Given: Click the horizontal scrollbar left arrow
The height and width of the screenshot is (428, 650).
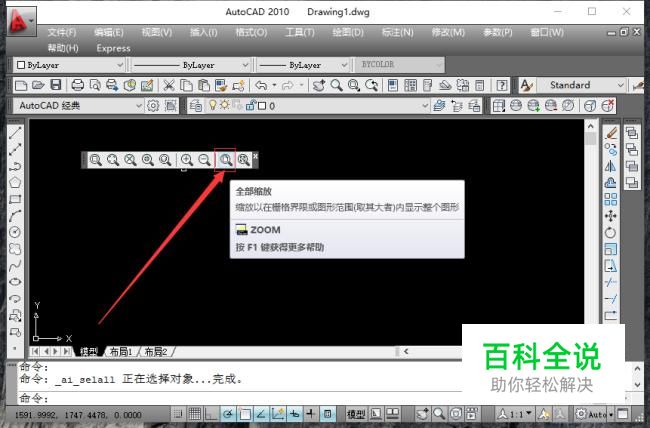Looking at the screenshot, I should pos(406,351).
